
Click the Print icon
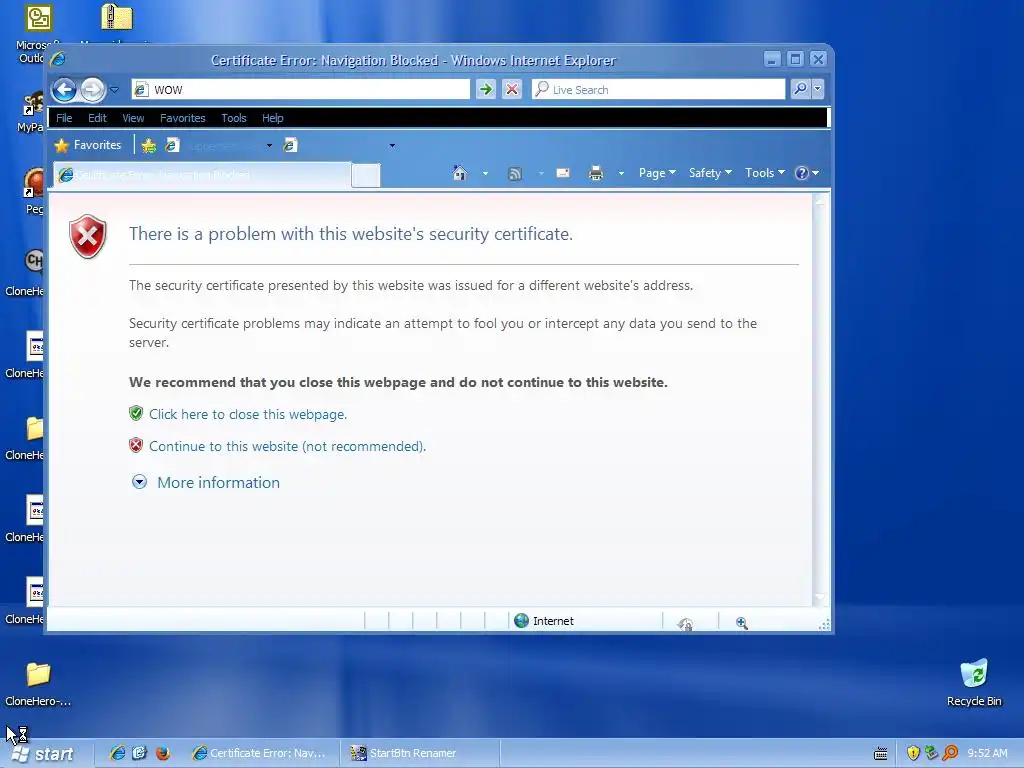click(596, 173)
